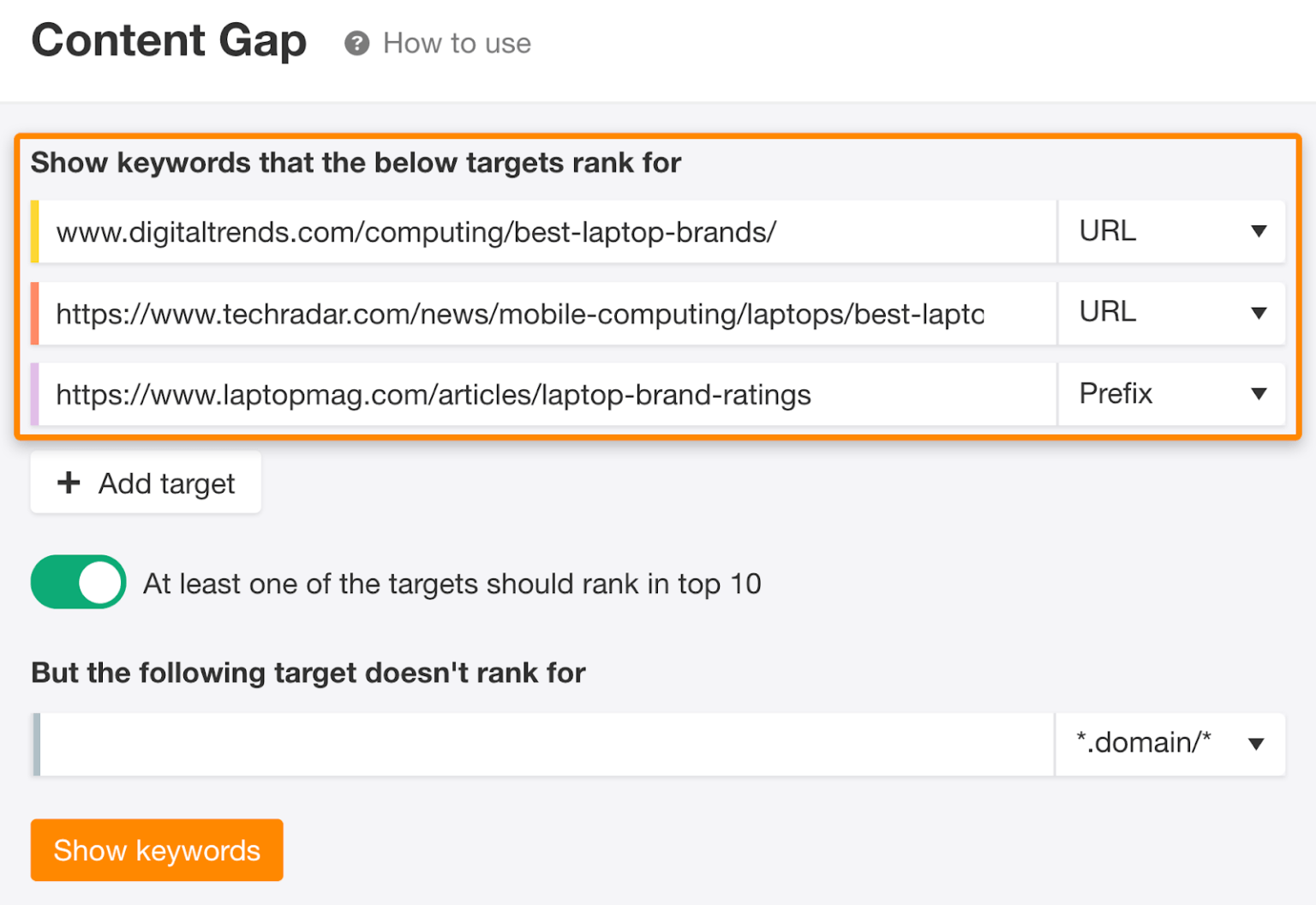Click the question mark help icon

[x=356, y=43]
